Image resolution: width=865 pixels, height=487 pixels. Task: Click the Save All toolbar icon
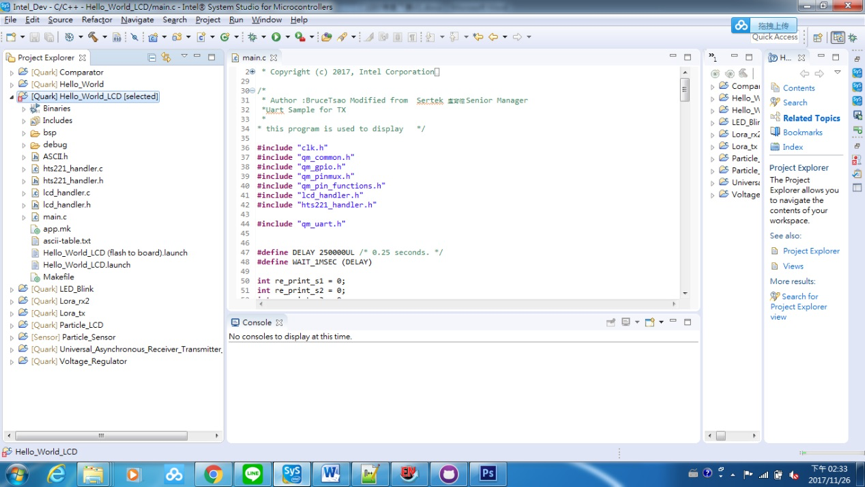(x=49, y=37)
